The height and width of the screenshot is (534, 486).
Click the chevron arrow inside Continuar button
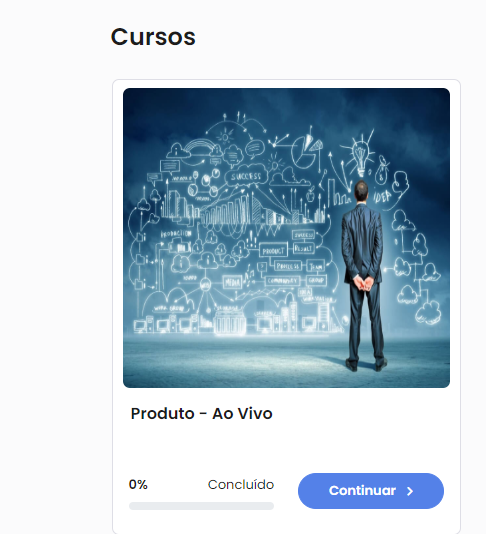[x=410, y=491]
